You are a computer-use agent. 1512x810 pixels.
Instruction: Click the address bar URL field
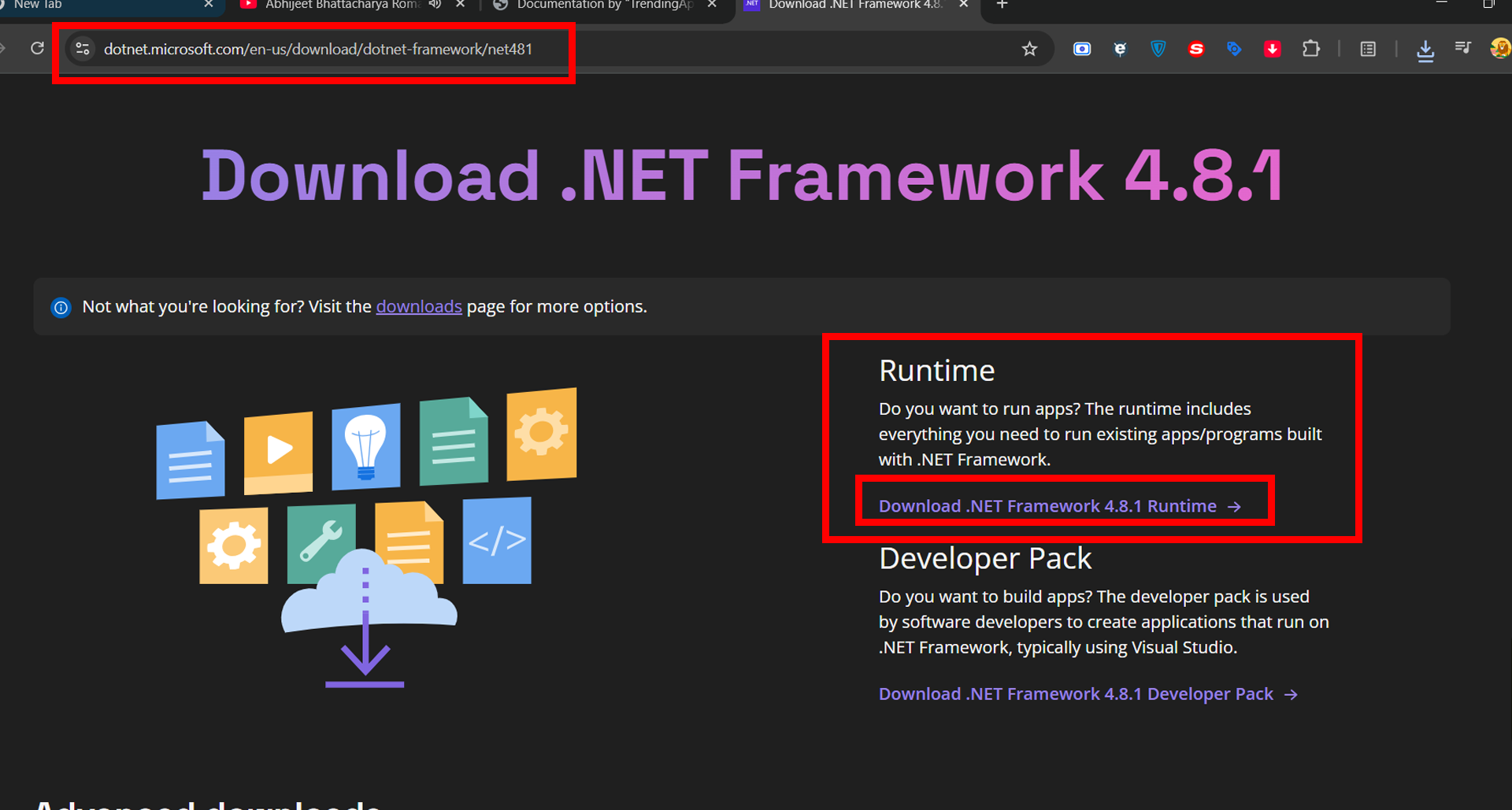tap(318, 50)
